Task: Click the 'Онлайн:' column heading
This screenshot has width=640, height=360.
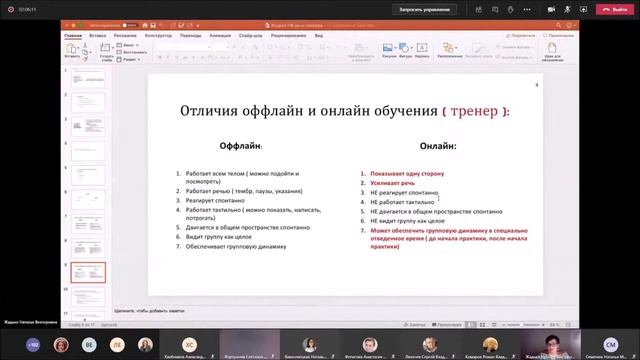Action: (x=438, y=146)
